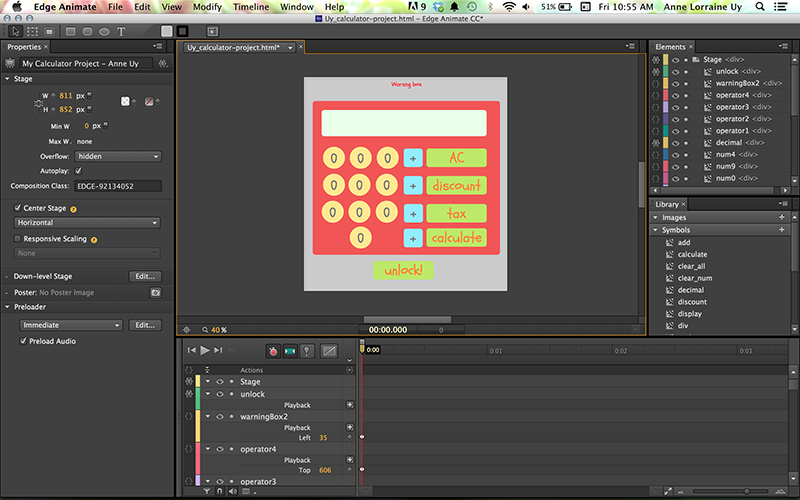Add new image in Library
Screen dimensions: 800x500
[x=782, y=217]
